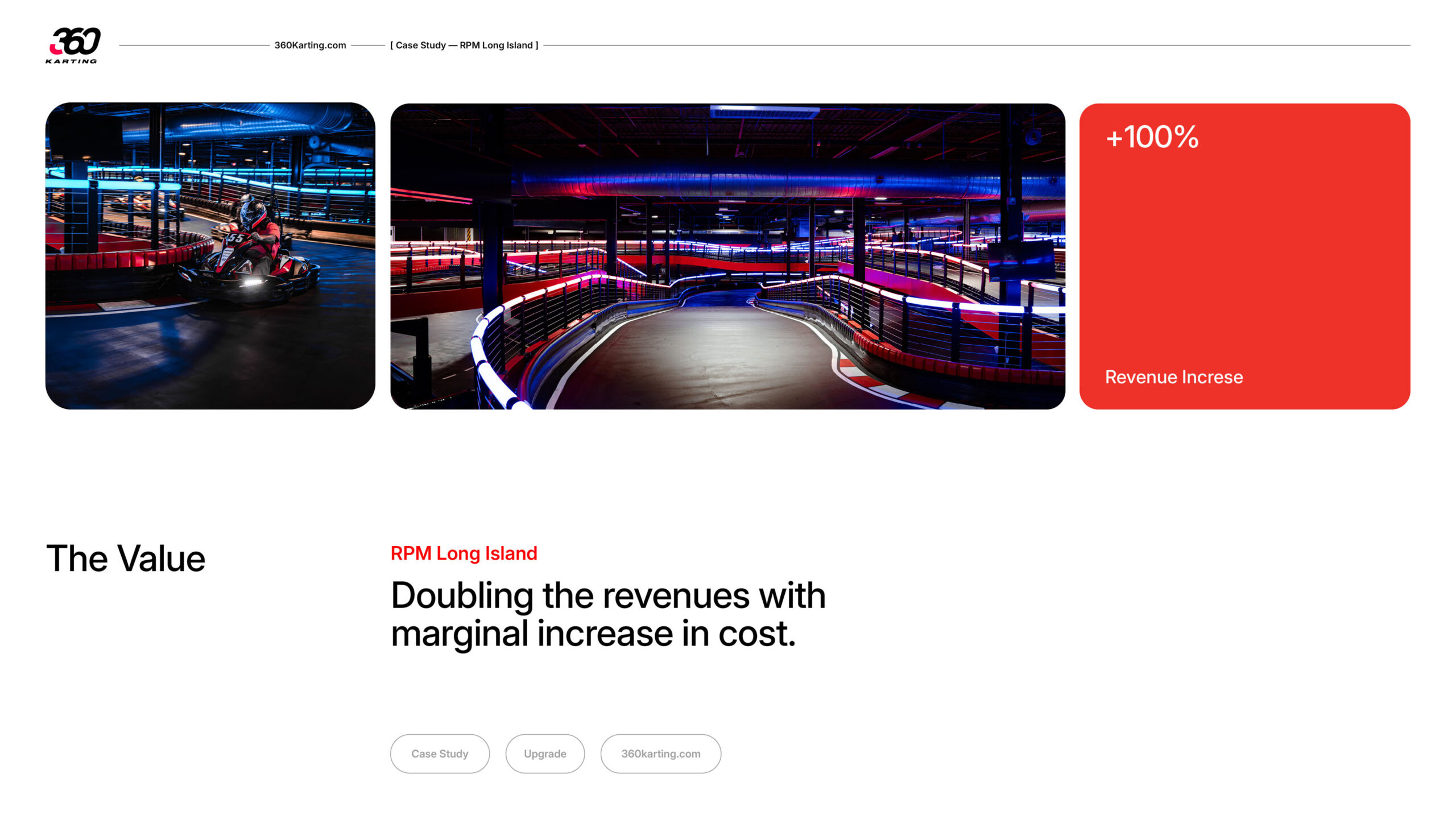Click the racer's helmet in photo
The height and width of the screenshot is (819, 1456).
point(253,213)
